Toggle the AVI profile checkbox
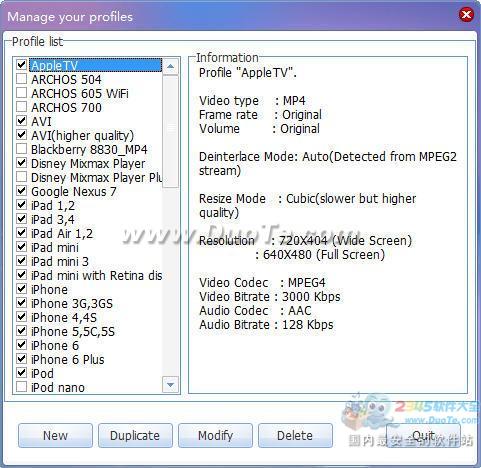Image resolution: width=481 pixels, height=468 pixels. [x=21, y=121]
